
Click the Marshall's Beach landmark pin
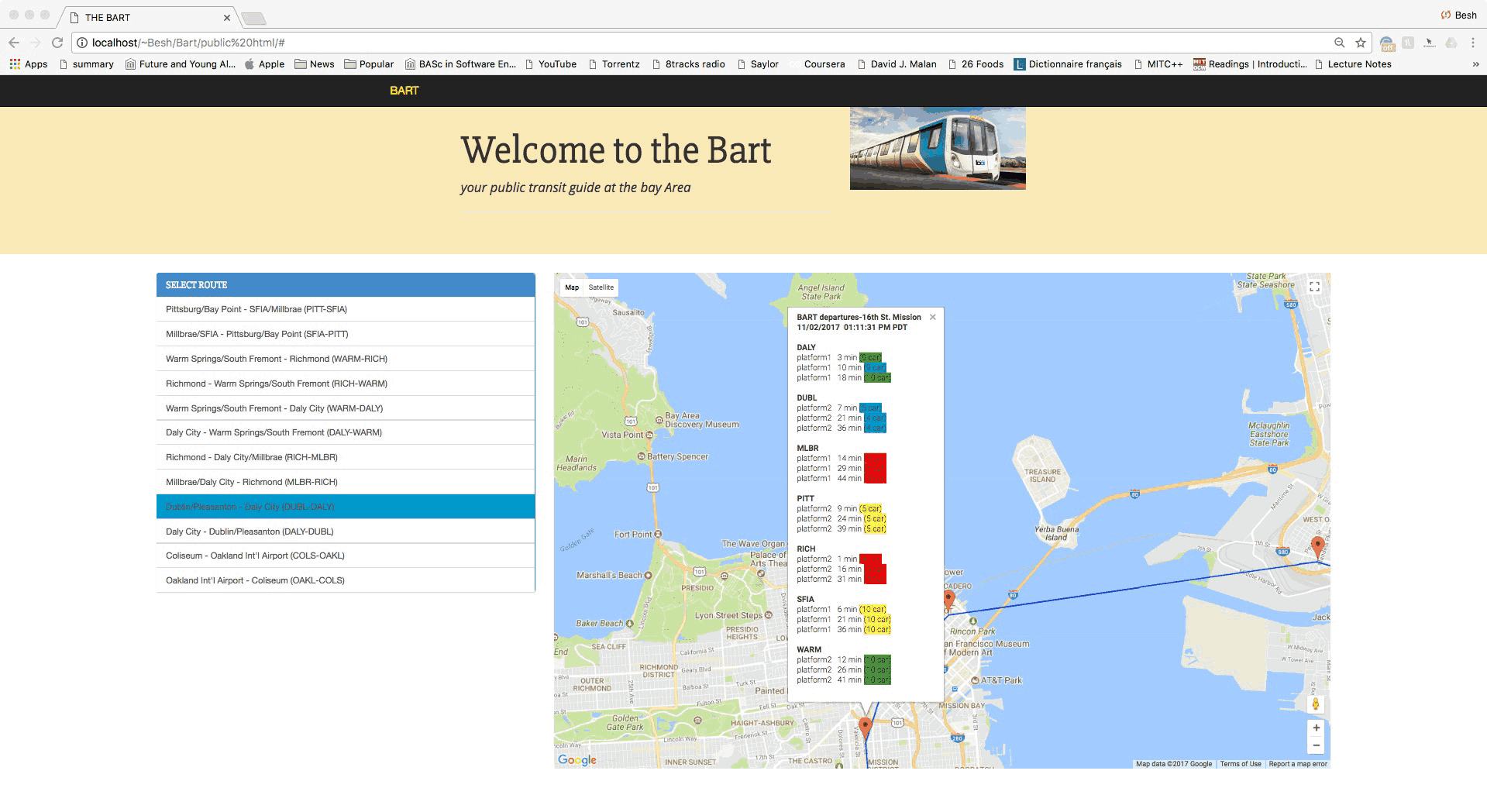[x=648, y=576]
